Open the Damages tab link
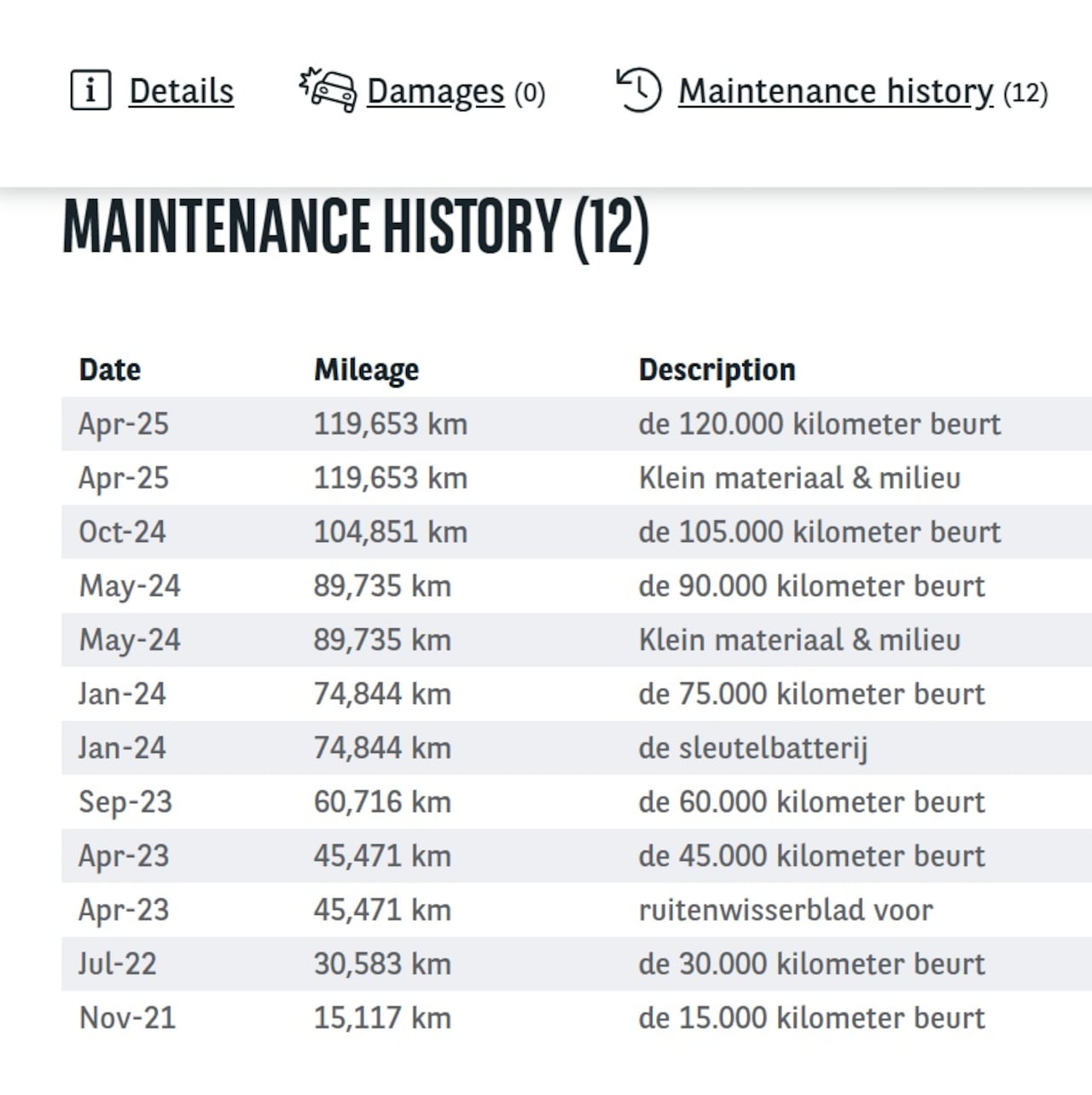Viewport: 1092px width, 1095px height. pyautogui.click(x=435, y=91)
